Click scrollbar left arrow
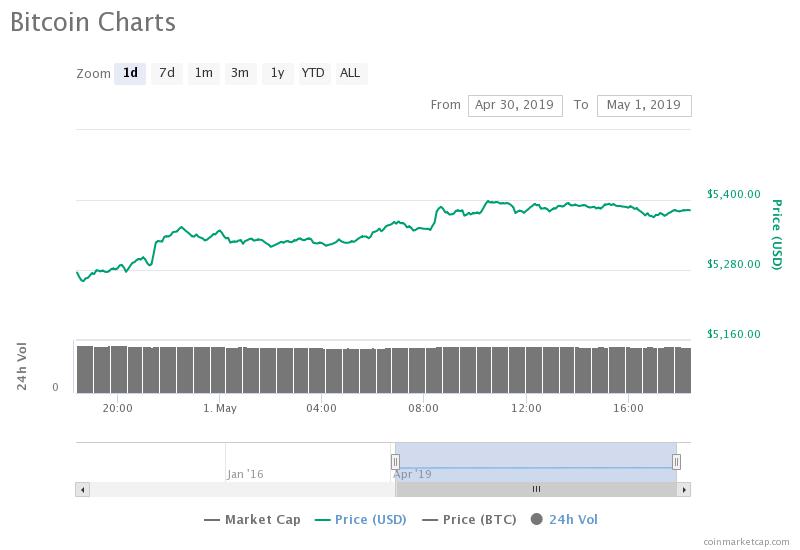 click(x=82, y=489)
